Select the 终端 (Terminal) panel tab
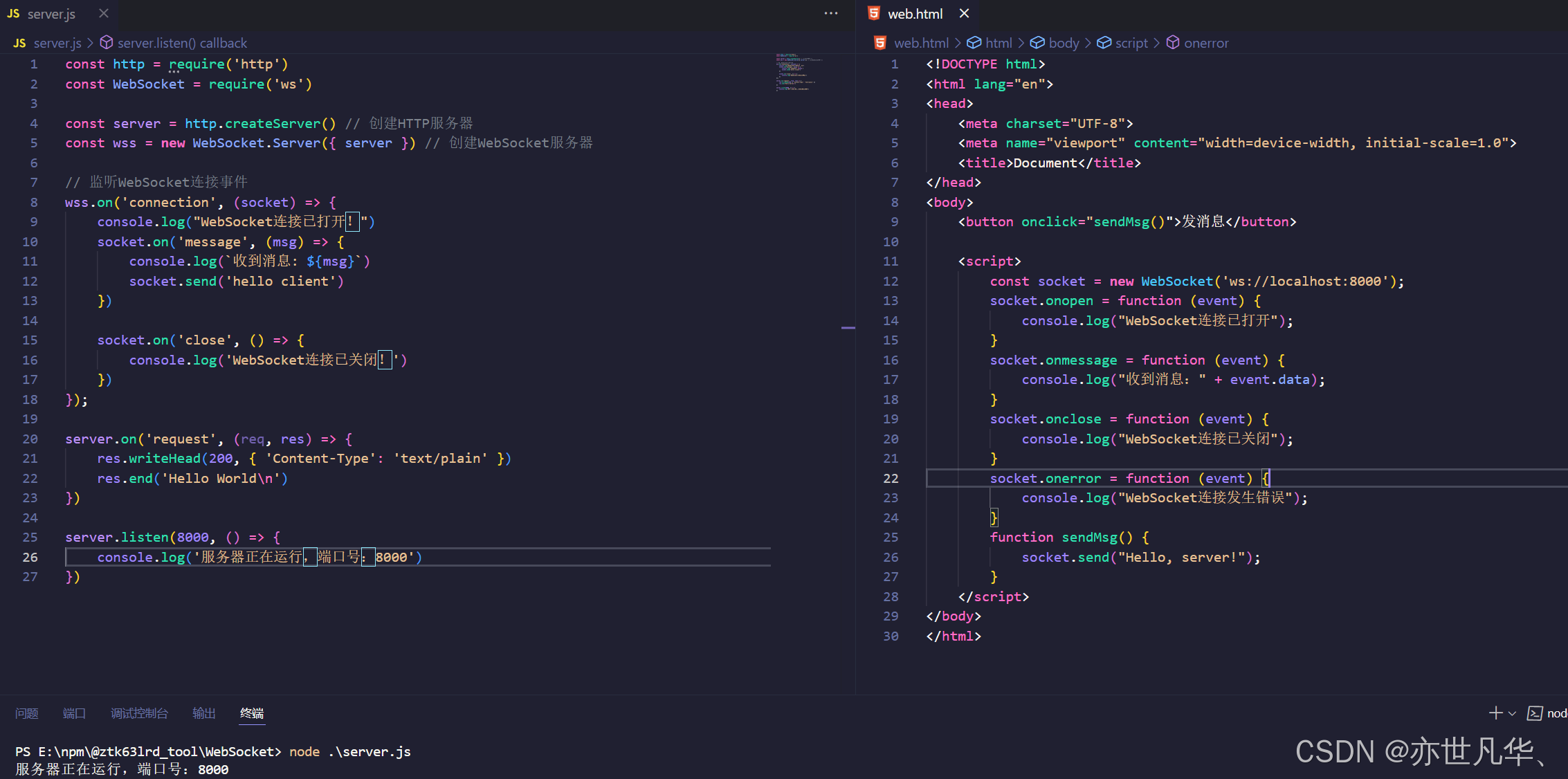The image size is (1568, 779). point(252,713)
